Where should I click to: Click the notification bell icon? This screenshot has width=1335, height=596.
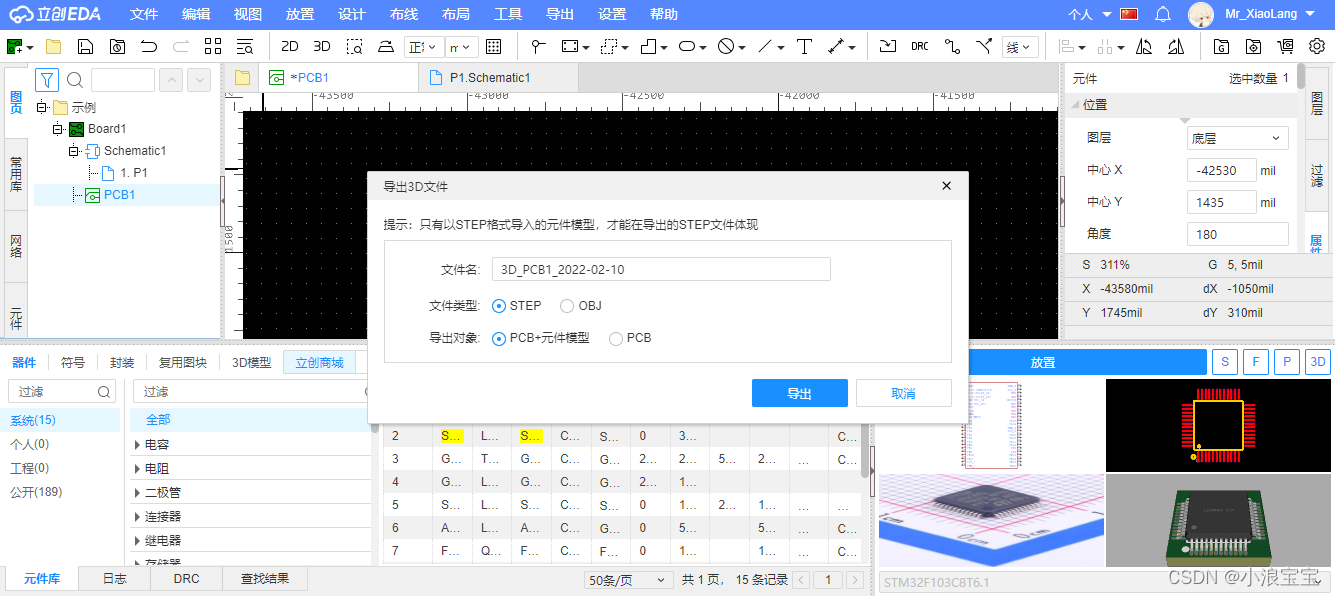1163,14
